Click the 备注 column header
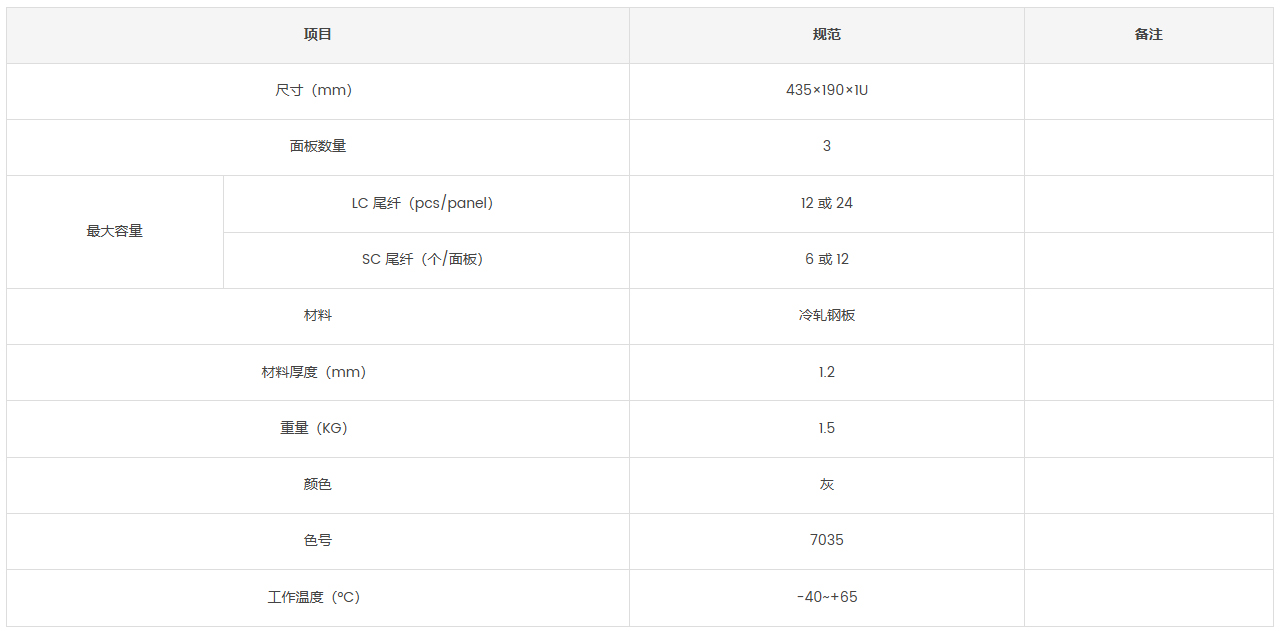 pyautogui.click(x=1149, y=35)
